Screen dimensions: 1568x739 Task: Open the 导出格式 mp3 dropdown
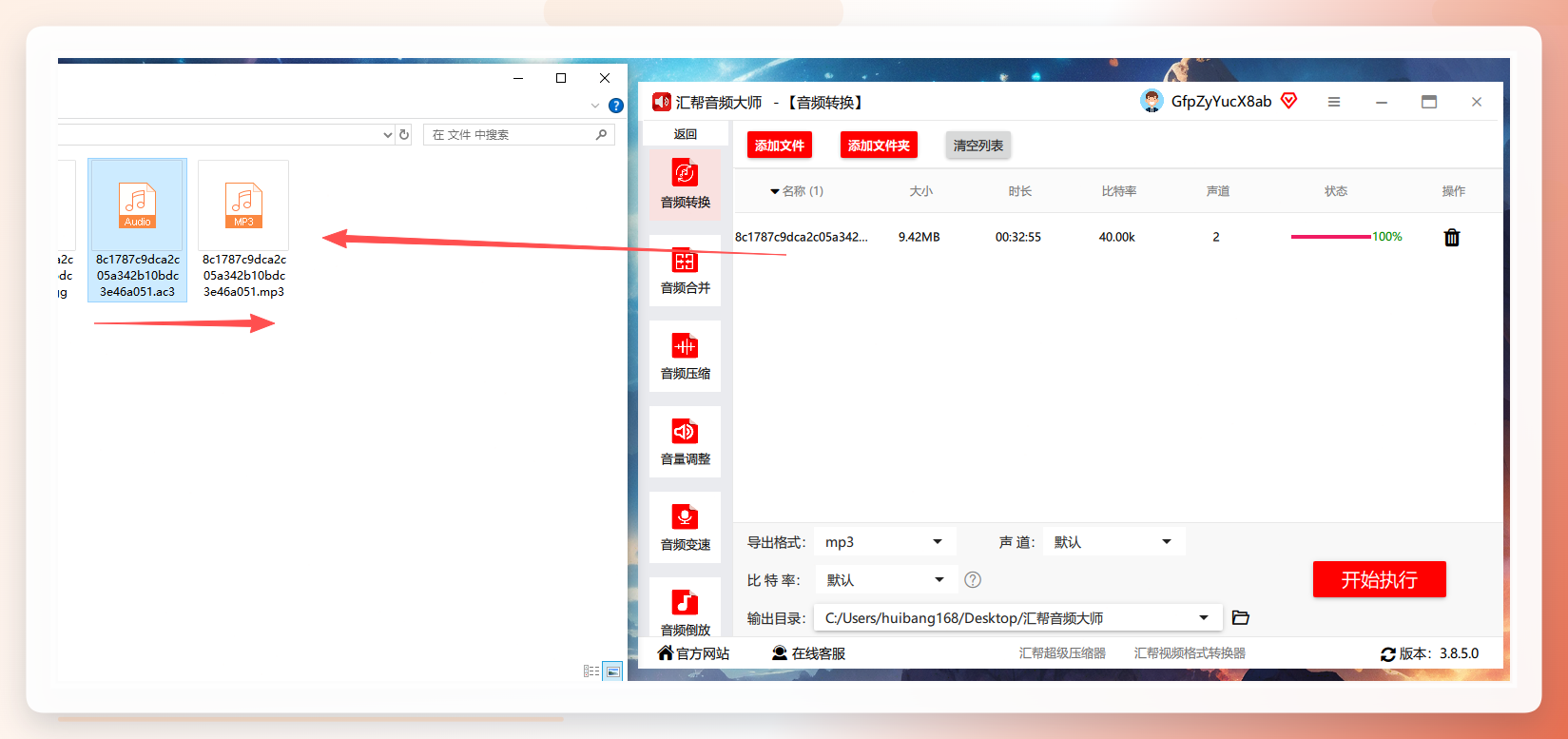886,542
